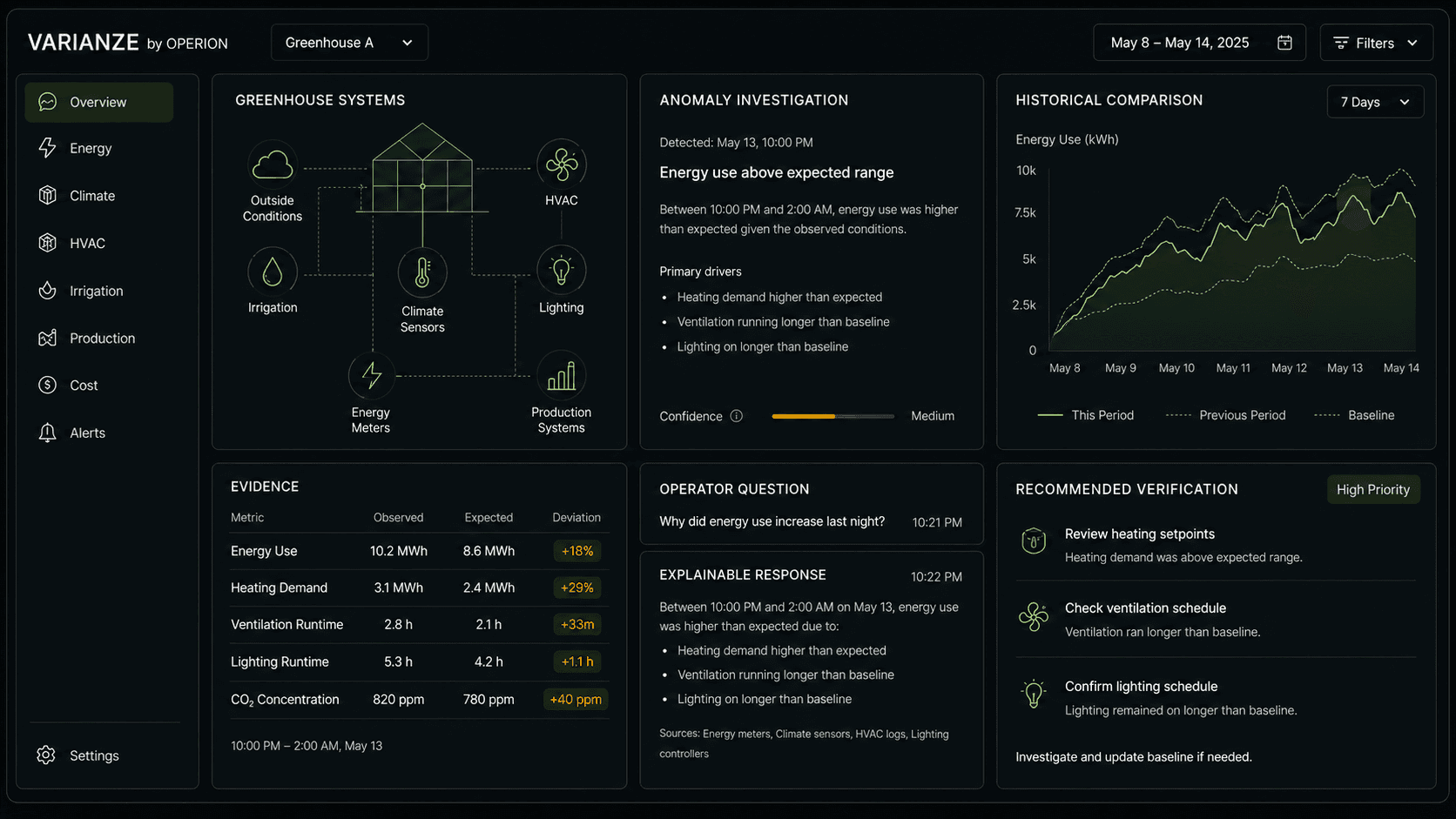Select the Energy Use row label in Evidence
This screenshot has height=819, width=1456.
coord(264,551)
